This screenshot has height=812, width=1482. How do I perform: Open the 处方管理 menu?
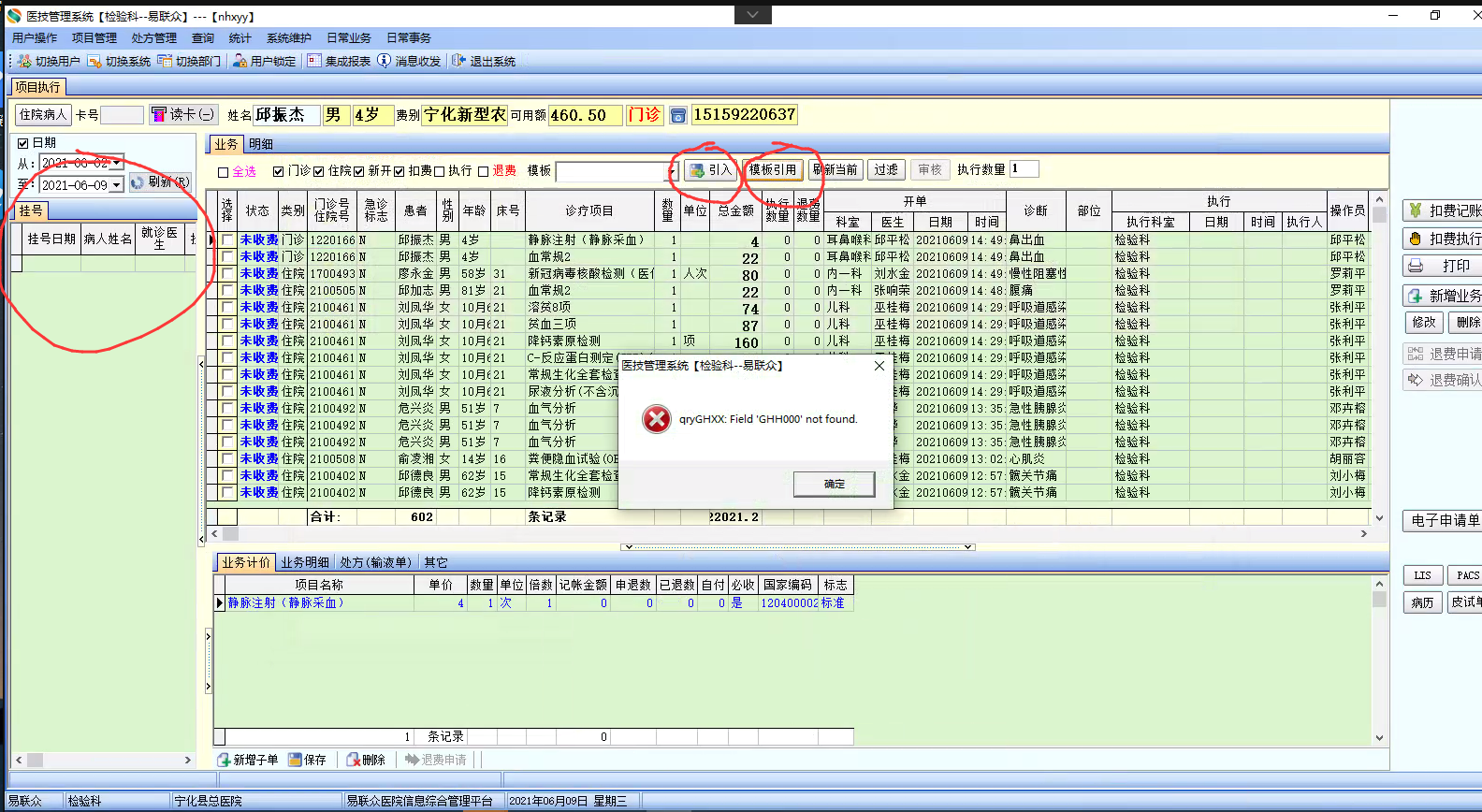pyautogui.click(x=154, y=38)
